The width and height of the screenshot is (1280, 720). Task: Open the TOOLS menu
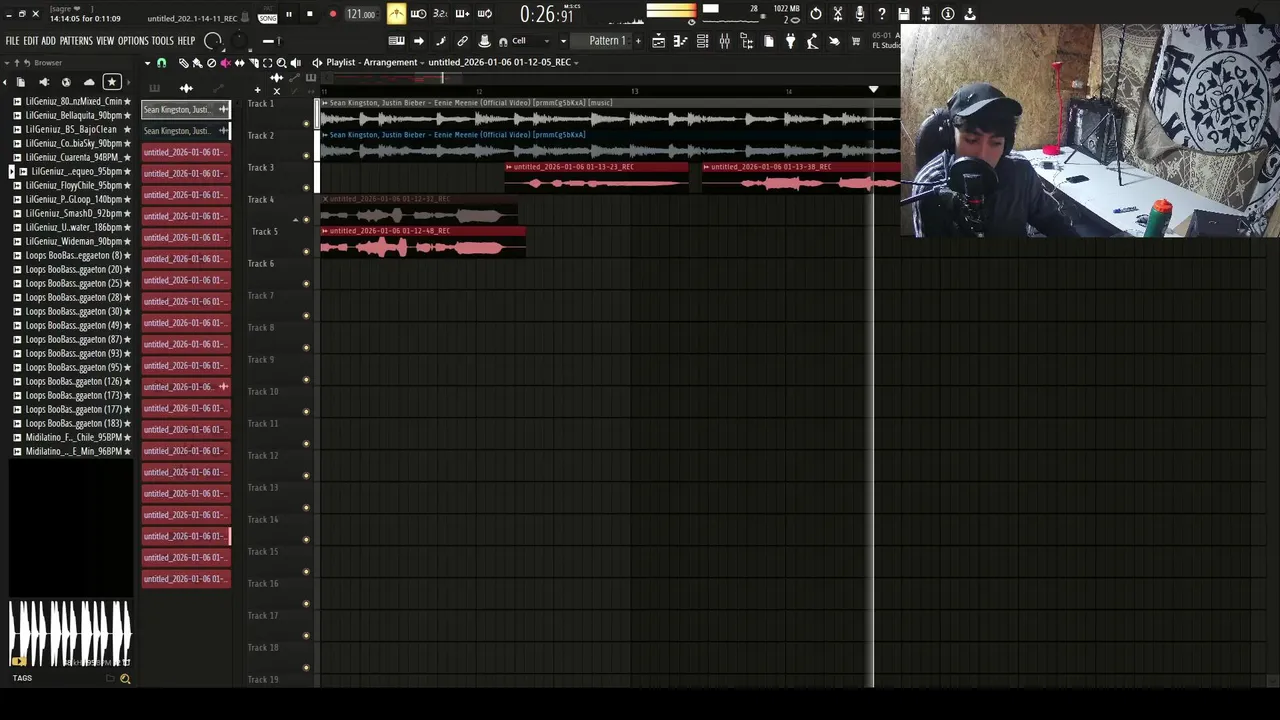tap(163, 41)
